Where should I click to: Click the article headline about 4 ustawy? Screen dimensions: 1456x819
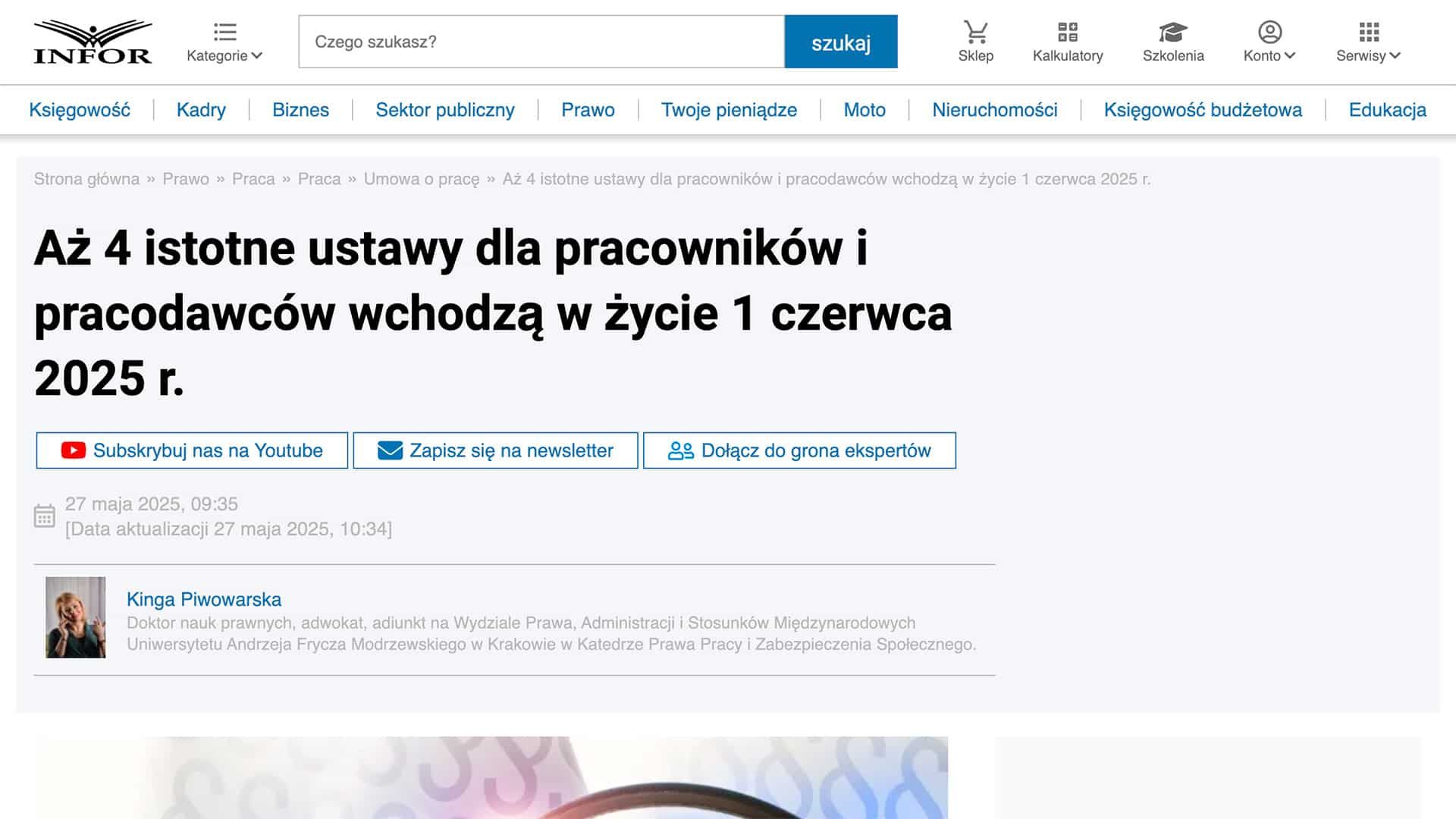point(493,312)
